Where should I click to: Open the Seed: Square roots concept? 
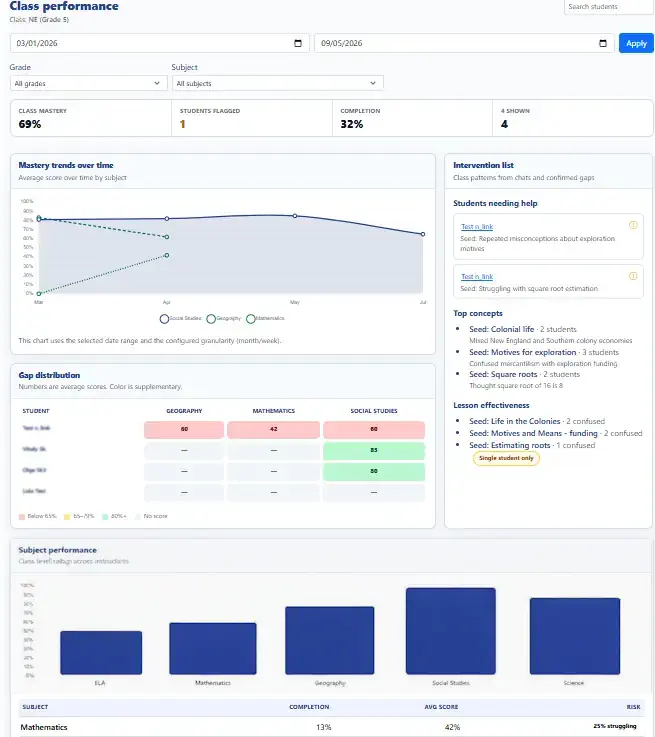[x=503, y=374]
